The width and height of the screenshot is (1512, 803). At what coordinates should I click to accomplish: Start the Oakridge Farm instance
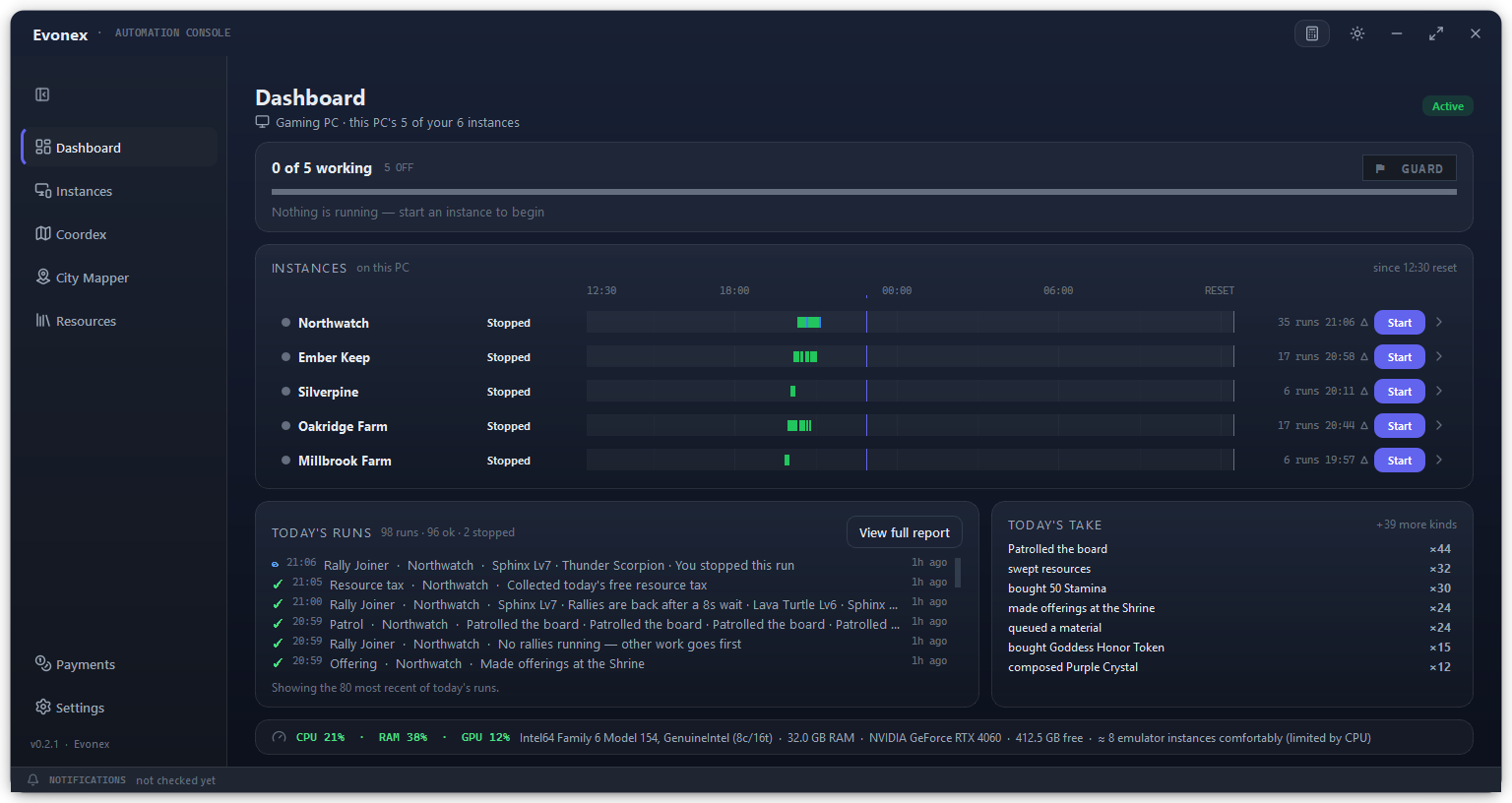click(x=1399, y=426)
